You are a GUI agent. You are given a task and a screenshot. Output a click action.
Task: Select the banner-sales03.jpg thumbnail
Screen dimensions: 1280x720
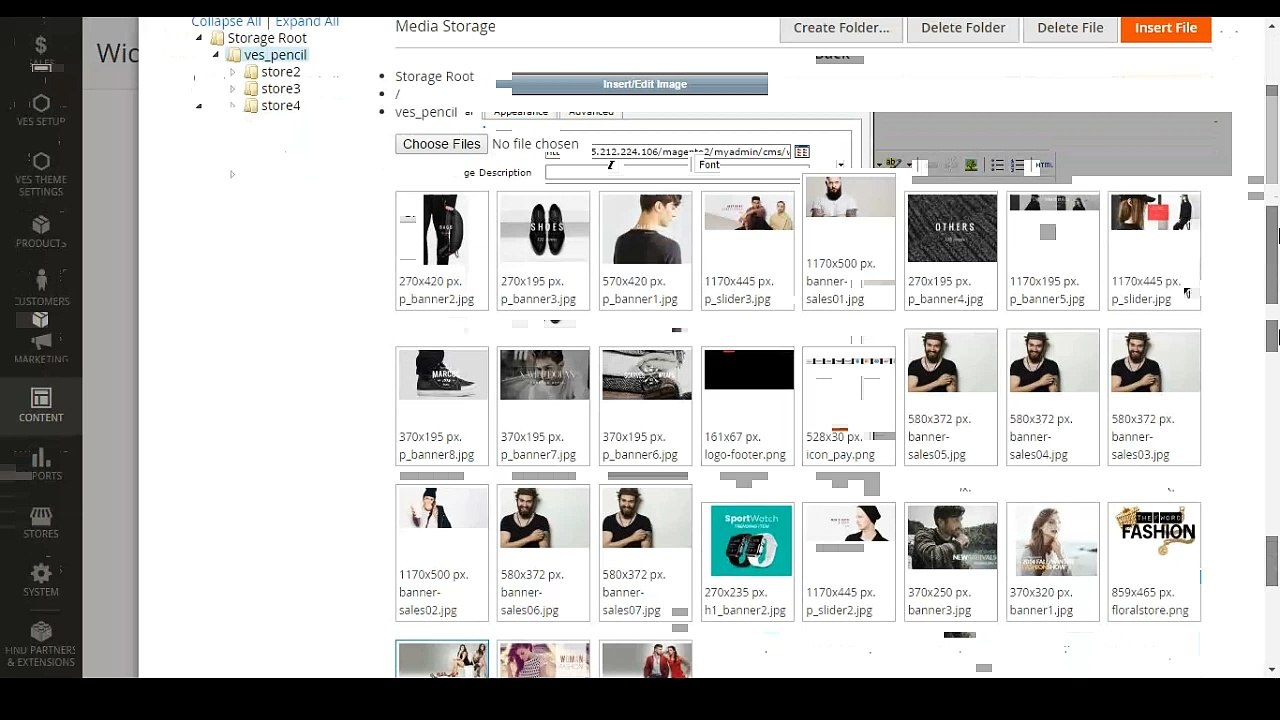pos(1155,398)
